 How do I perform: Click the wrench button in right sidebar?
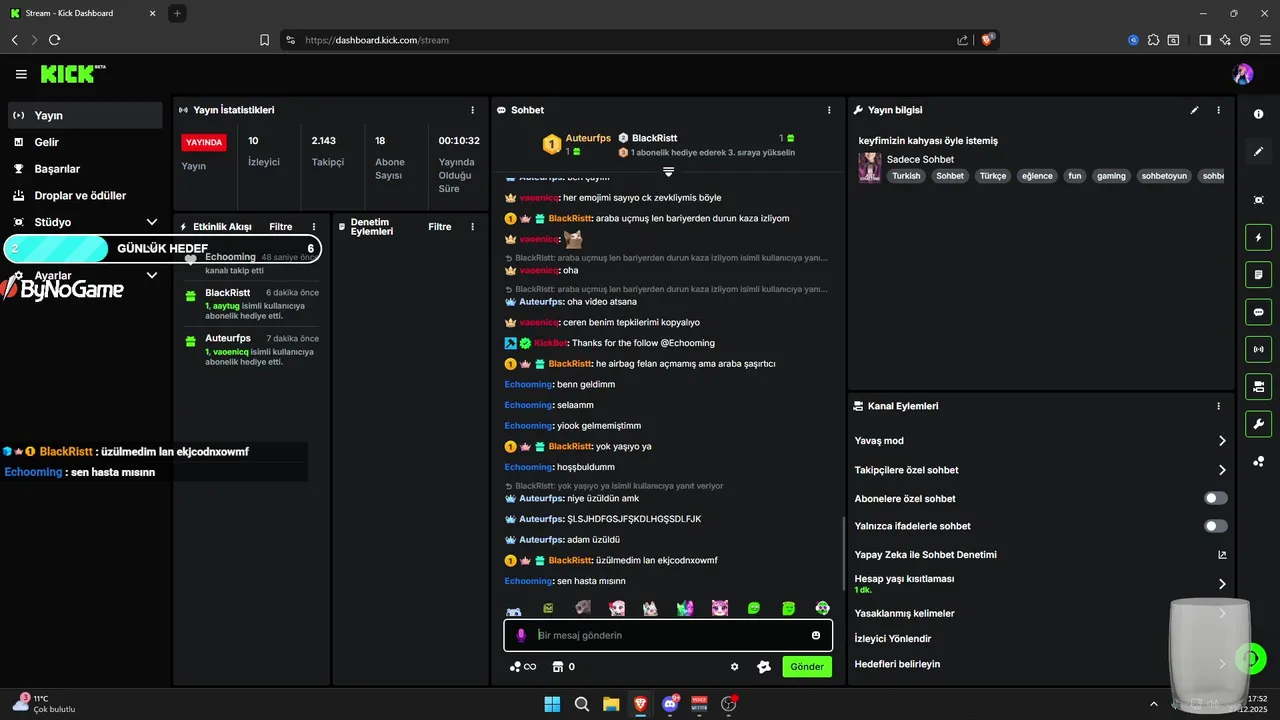[1258, 423]
